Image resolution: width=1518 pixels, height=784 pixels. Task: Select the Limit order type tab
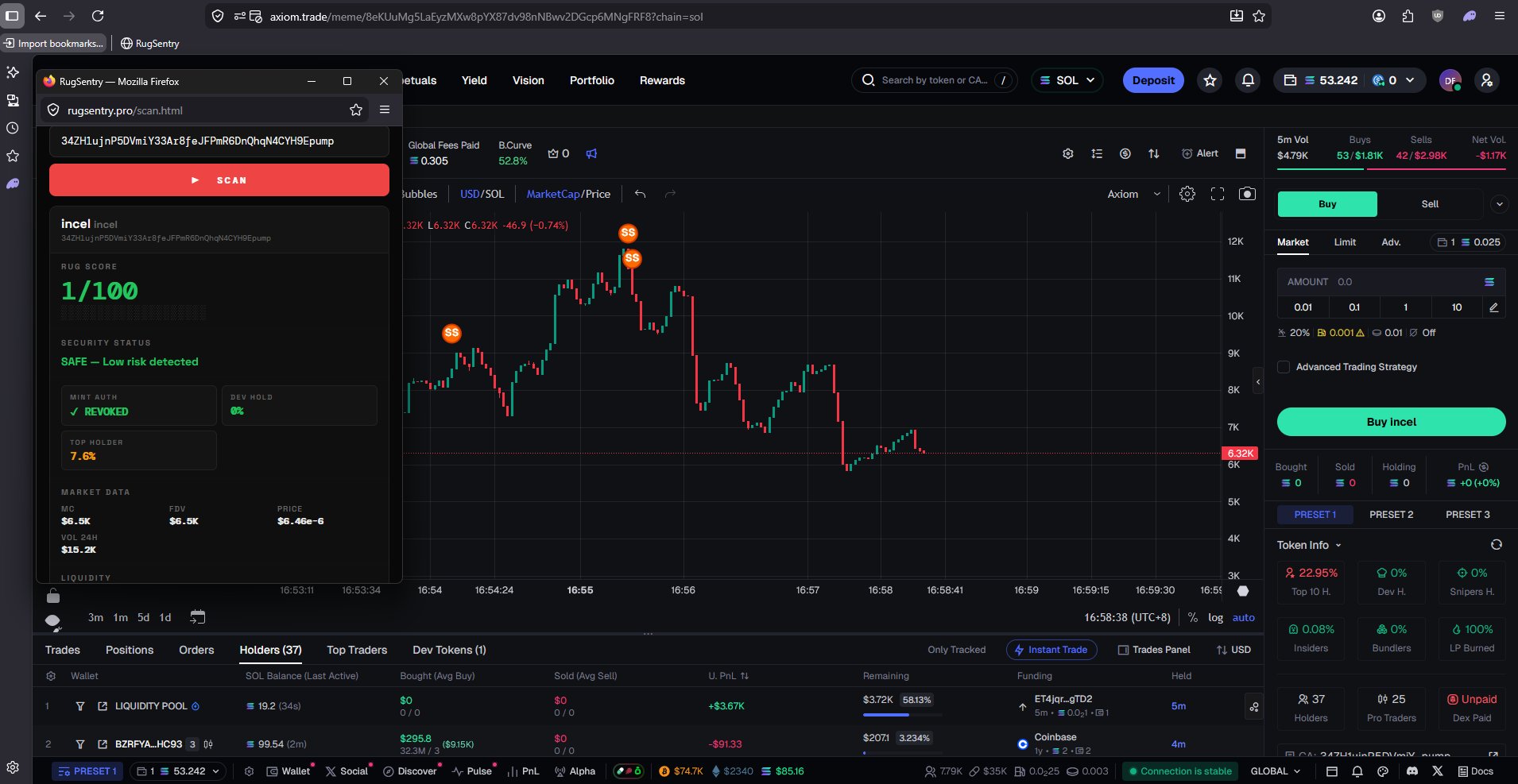(1345, 242)
